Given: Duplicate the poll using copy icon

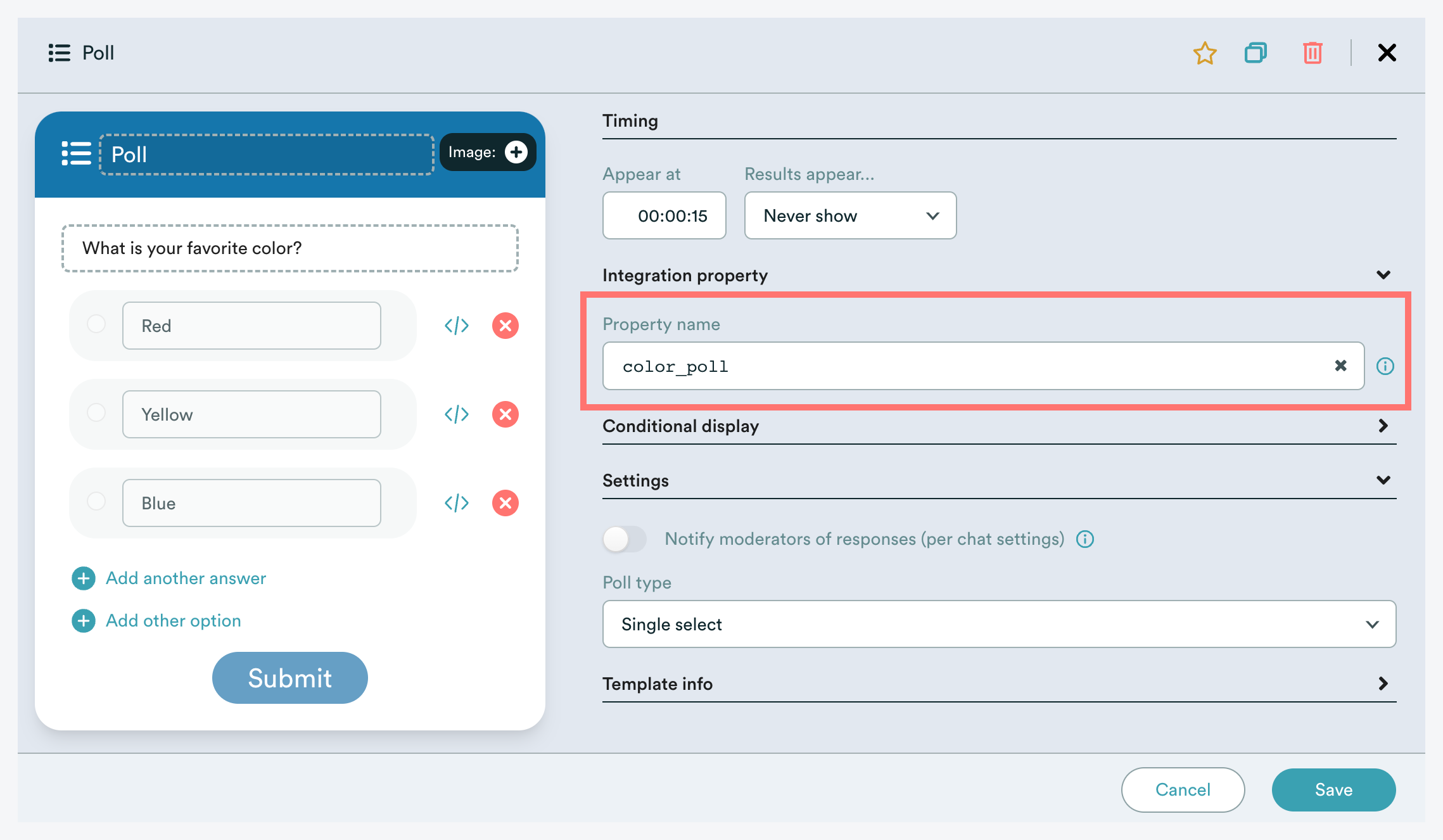Looking at the screenshot, I should tap(1255, 53).
